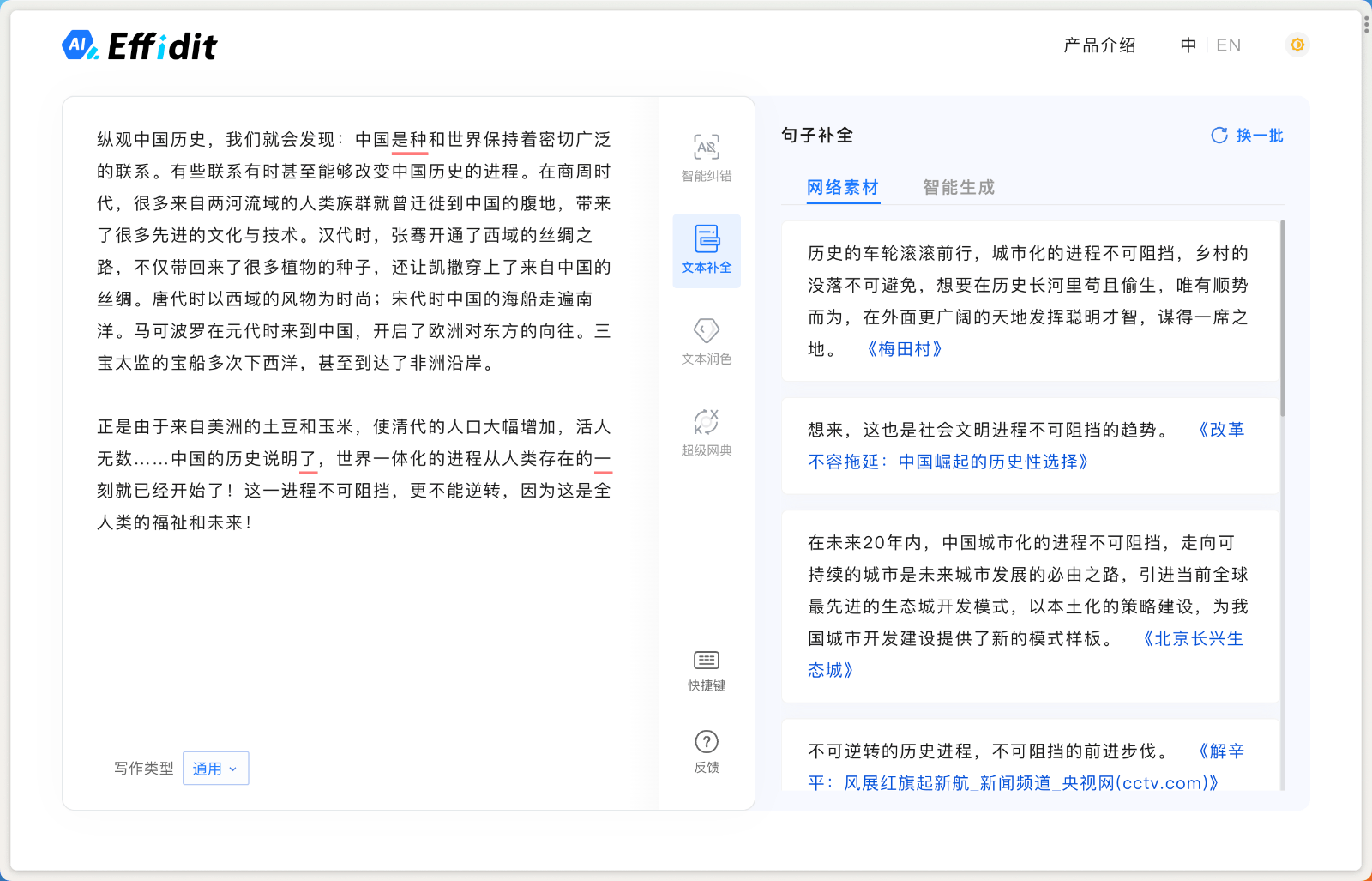Open the 《梅田村》 source link

tap(904, 349)
